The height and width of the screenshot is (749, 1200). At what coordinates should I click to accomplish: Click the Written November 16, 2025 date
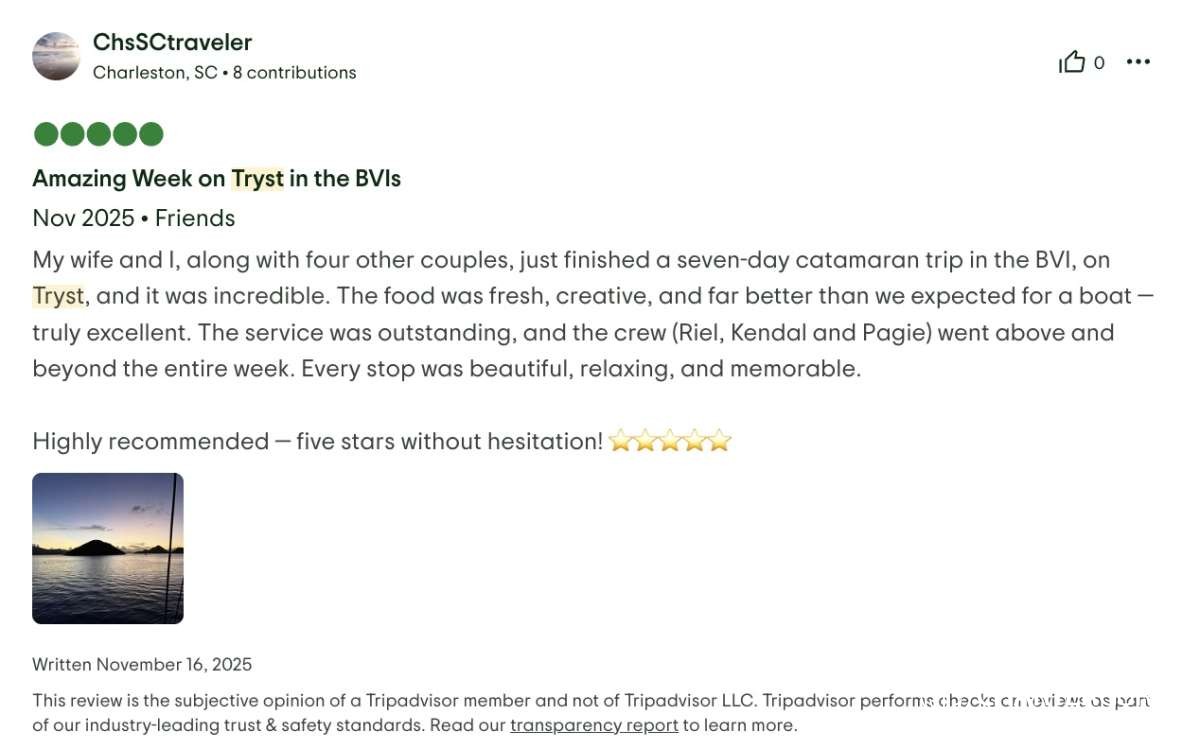[x=142, y=664]
